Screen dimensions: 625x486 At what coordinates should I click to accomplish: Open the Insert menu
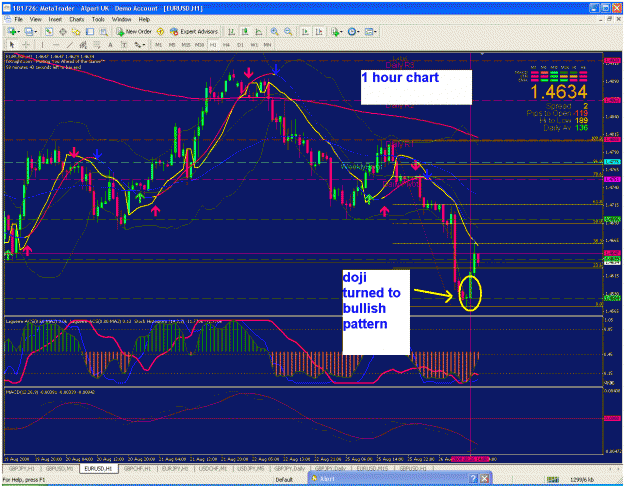pos(55,19)
